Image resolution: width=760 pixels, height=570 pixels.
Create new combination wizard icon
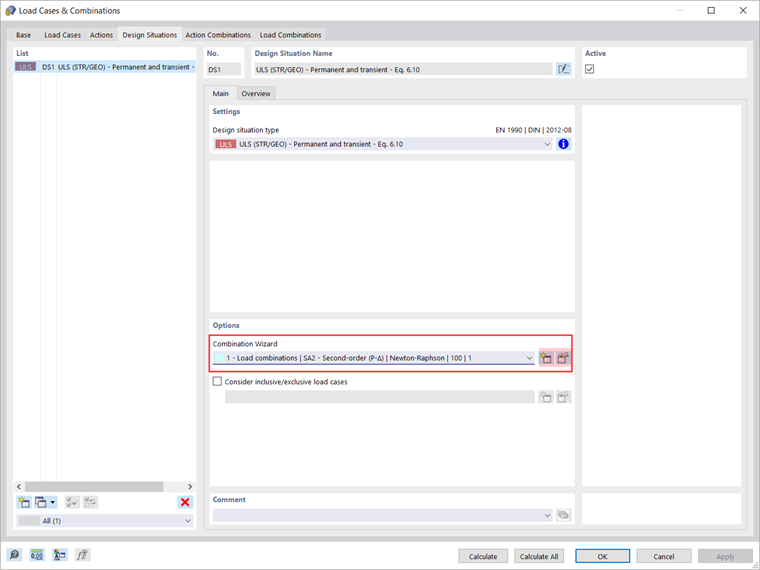pyautogui.click(x=546, y=358)
